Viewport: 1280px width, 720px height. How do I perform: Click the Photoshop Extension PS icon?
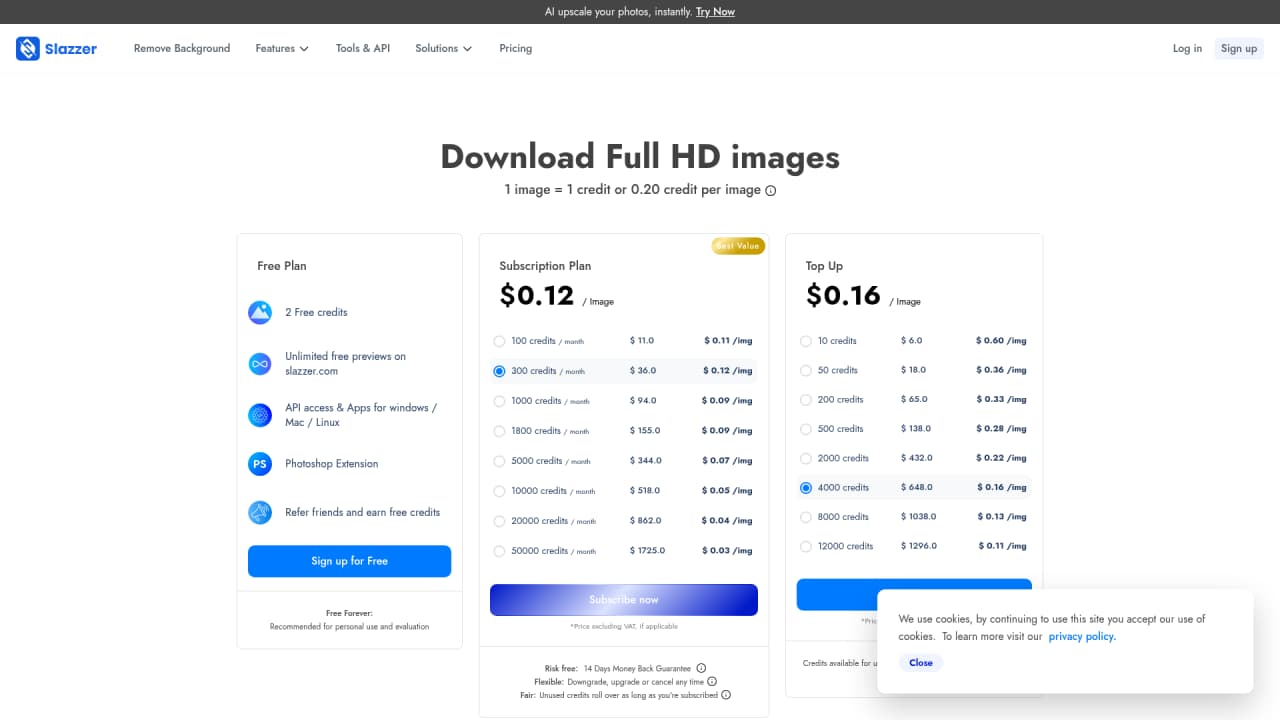(x=260, y=464)
